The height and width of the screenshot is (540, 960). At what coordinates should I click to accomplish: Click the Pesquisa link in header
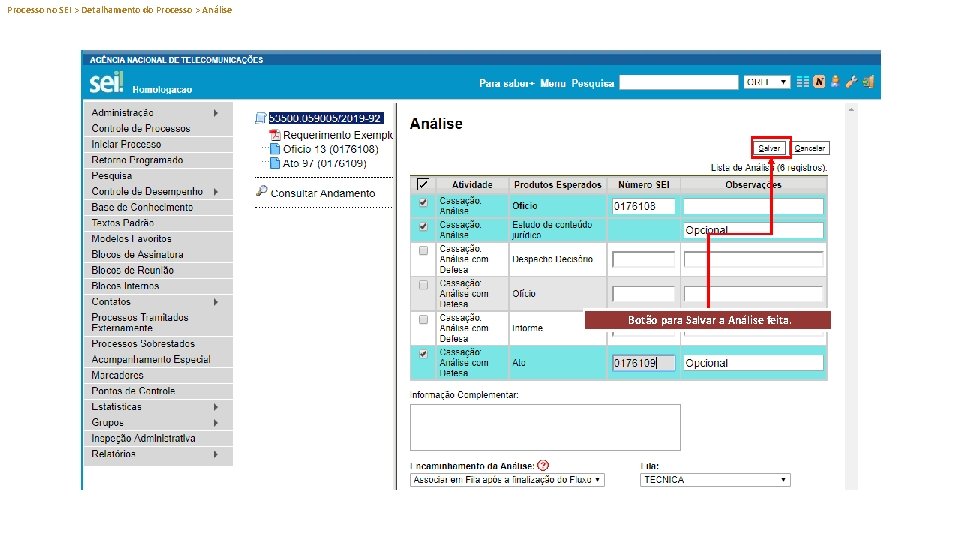click(x=593, y=83)
